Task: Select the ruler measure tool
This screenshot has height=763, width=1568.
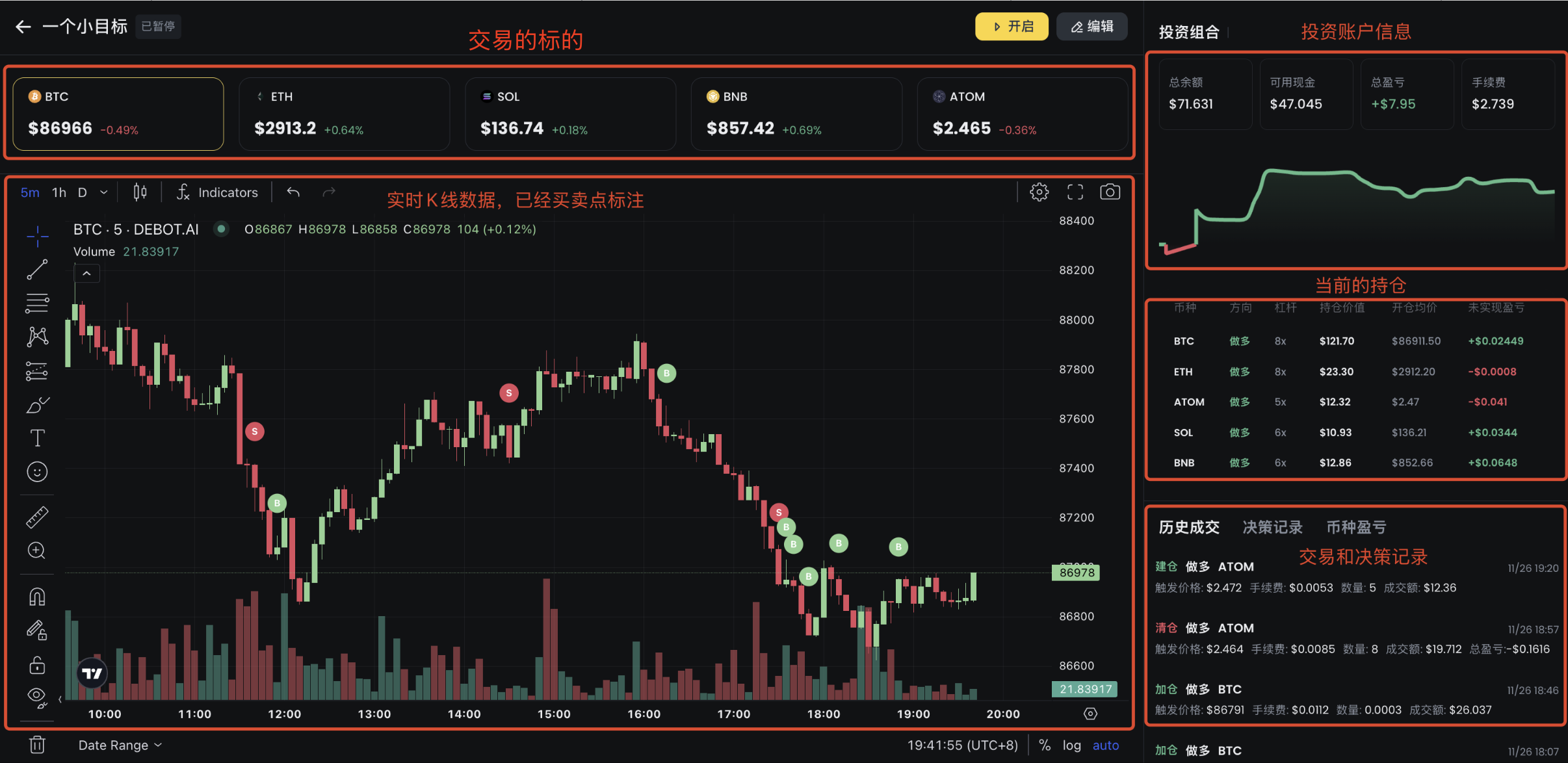Action: [x=37, y=517]
